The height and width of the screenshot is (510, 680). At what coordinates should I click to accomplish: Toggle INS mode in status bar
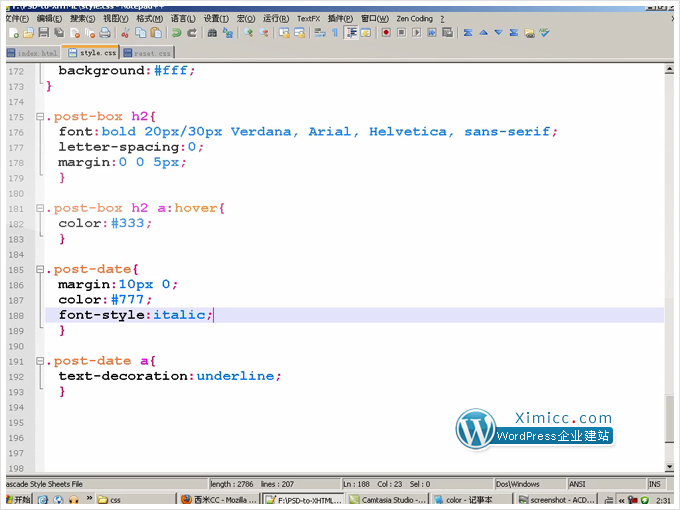coord(654,484)
